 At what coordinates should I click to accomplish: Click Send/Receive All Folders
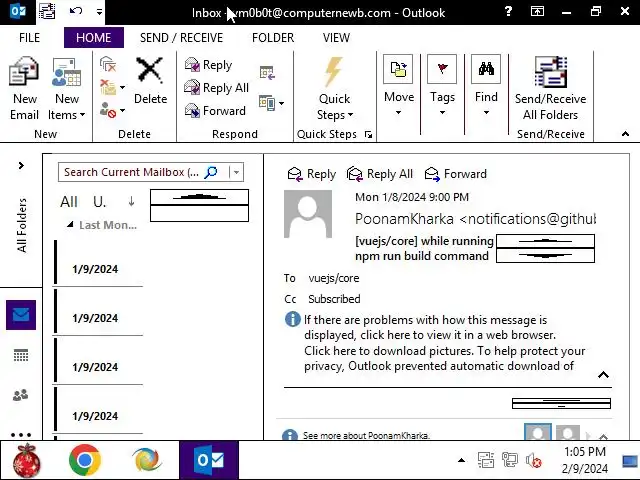(550, 89)
